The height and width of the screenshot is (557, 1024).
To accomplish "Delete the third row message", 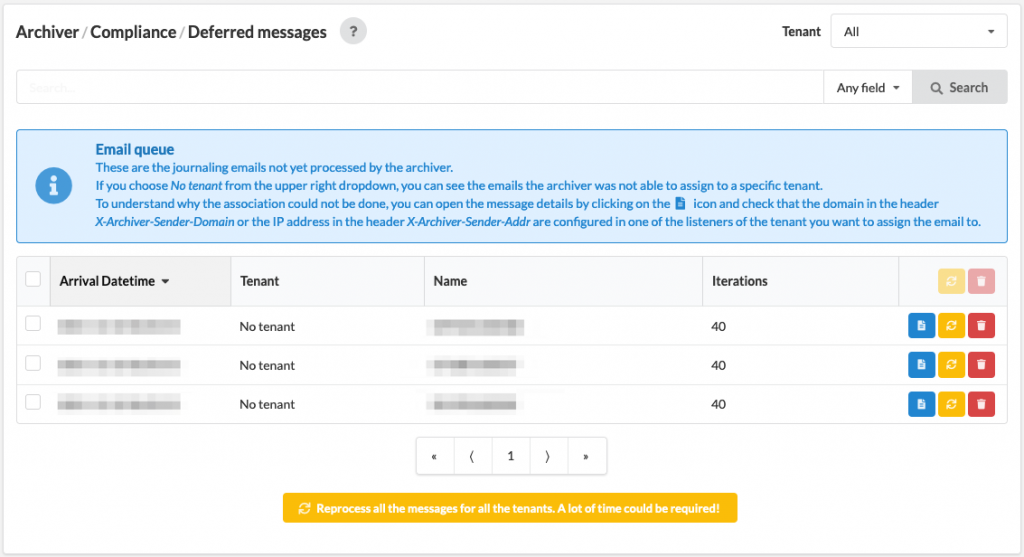I will (x=981, y=404).
